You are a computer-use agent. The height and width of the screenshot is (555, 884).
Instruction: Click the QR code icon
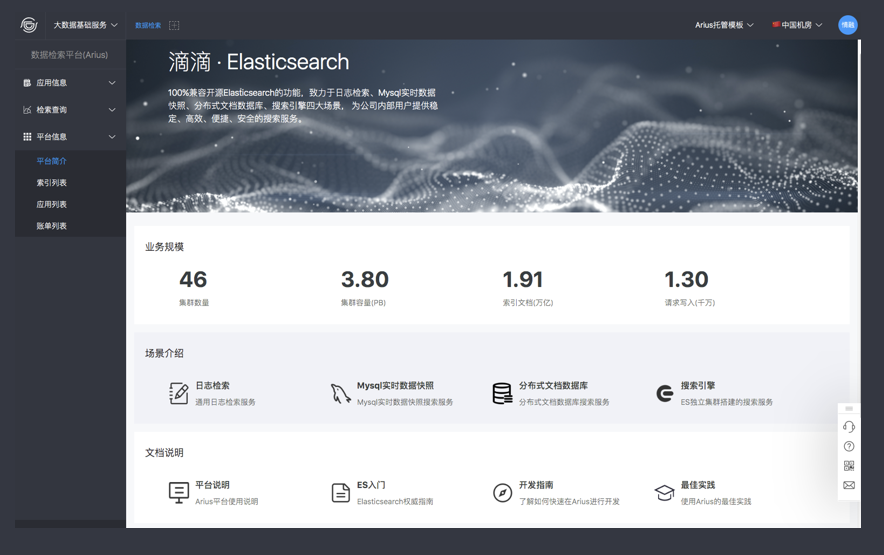(849, 465)
